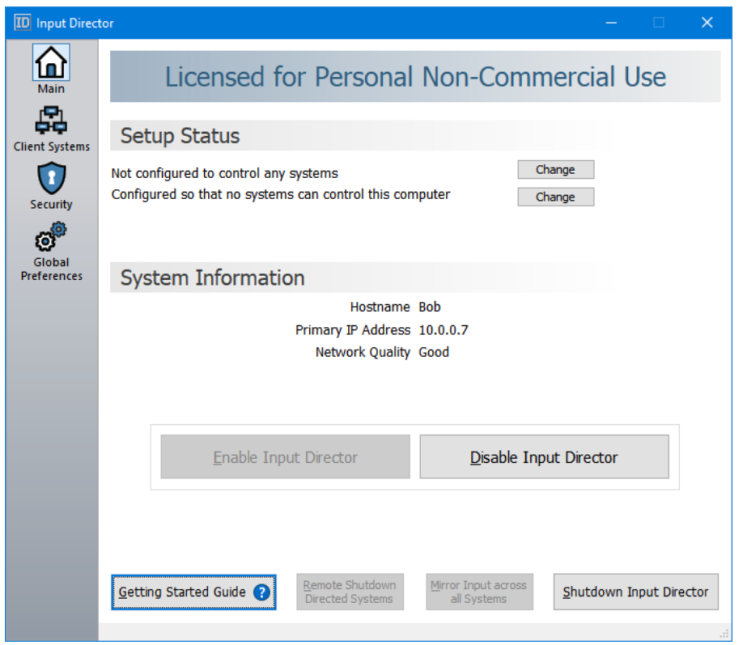The height and width of the screenshot is (645, 743).
Task: Select the Security label in sidebar
Action: [51, 204]
